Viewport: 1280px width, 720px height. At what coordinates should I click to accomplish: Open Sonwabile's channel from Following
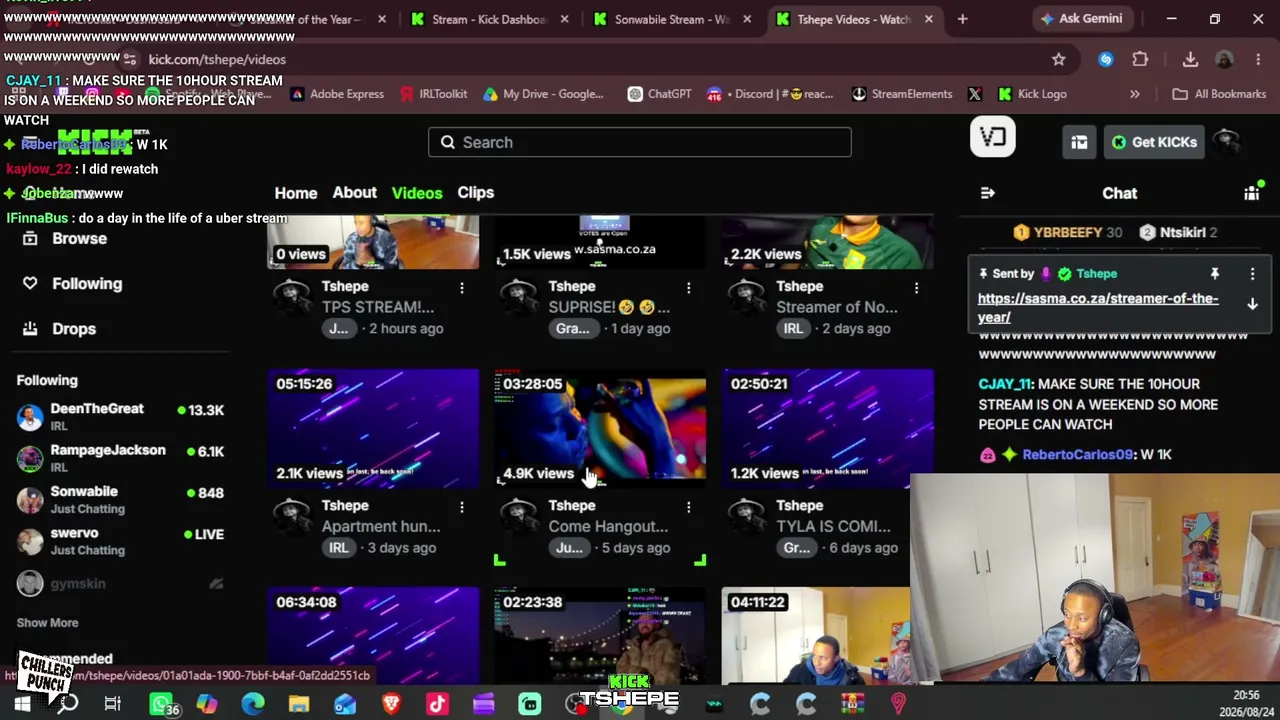tap(120, 500)
